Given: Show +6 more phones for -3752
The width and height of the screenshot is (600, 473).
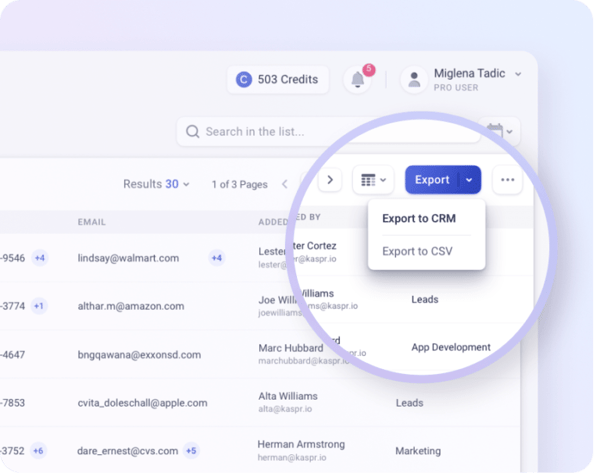Looking at the screenshot, I should pyautogui.click(x=38, y=451).
